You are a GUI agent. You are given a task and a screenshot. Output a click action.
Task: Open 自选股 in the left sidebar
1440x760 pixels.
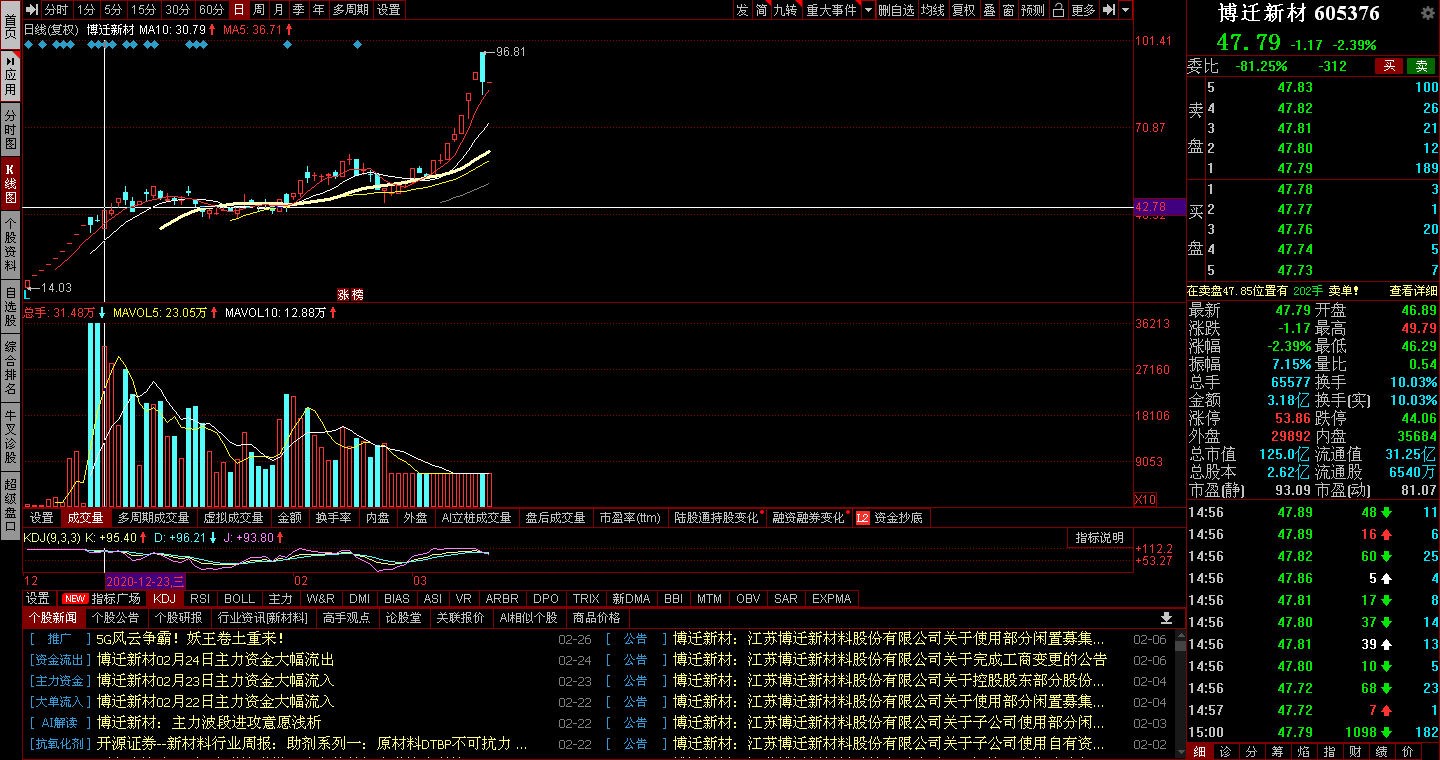10,305
